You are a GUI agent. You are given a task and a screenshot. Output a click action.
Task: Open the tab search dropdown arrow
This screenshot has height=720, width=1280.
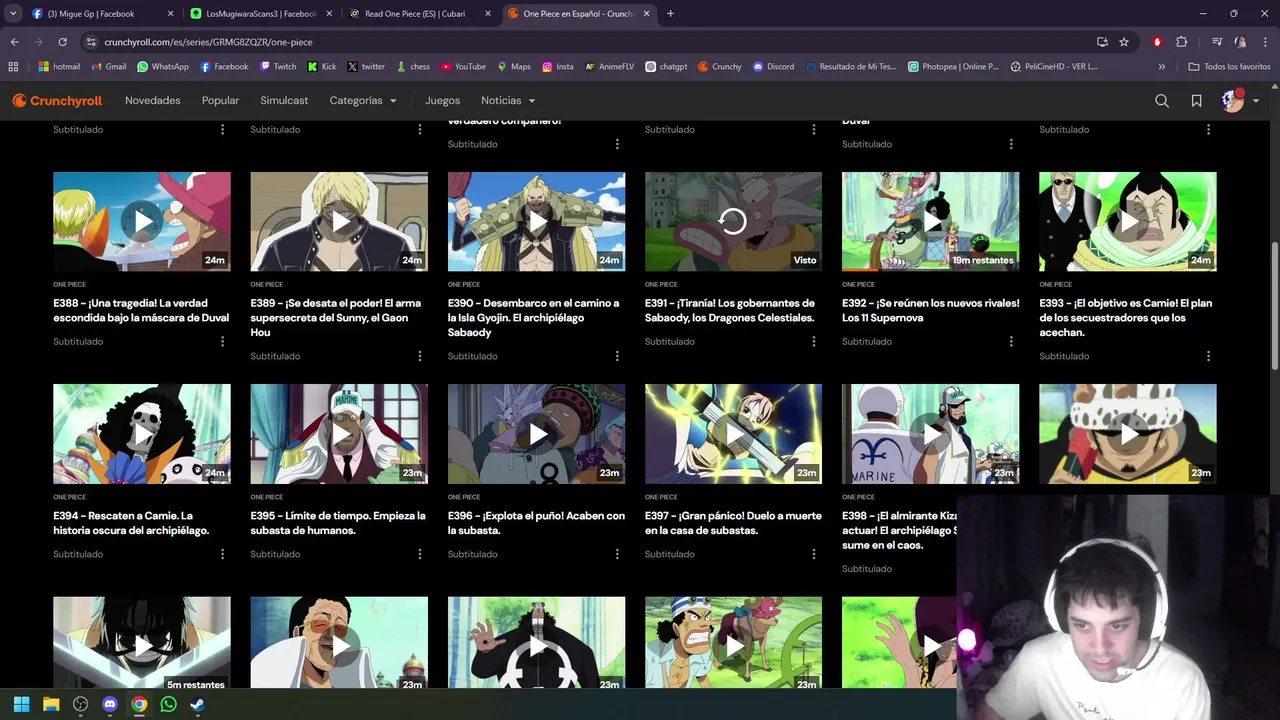pos(13,14)
